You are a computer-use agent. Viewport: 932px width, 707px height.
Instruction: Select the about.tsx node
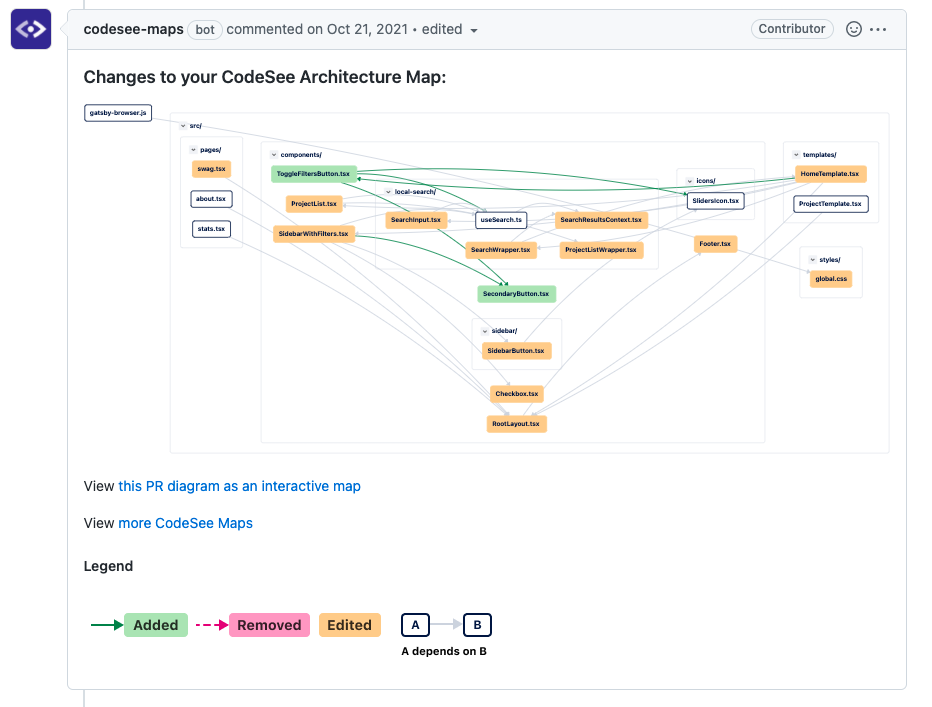(211, 199)
